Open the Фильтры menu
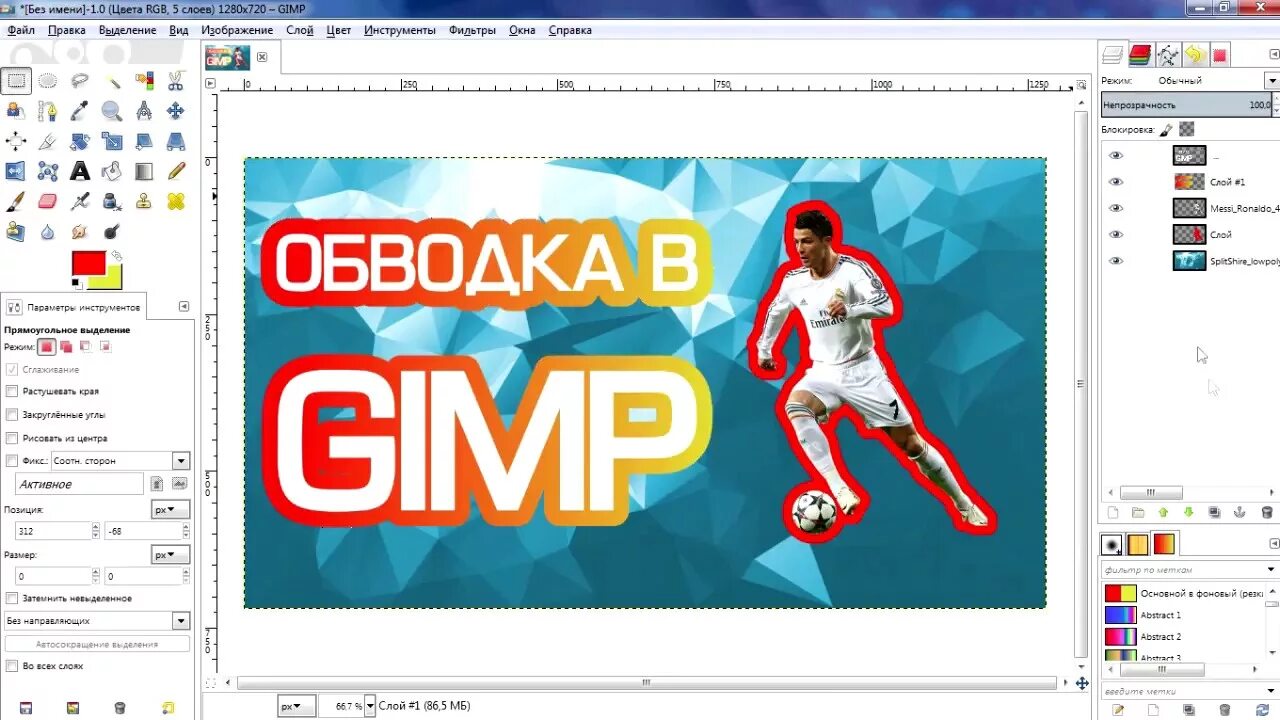1280x720 pixels. pyautogui.click(x=473, y=30)
